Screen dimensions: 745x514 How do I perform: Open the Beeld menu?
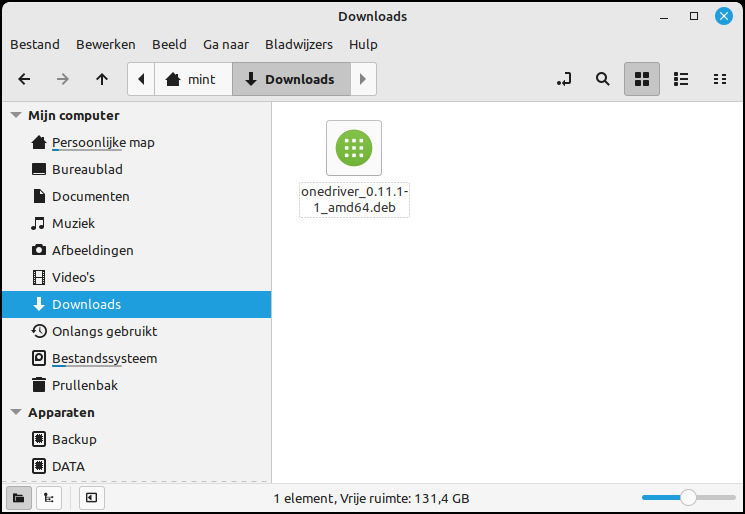(x=169, y=44)
